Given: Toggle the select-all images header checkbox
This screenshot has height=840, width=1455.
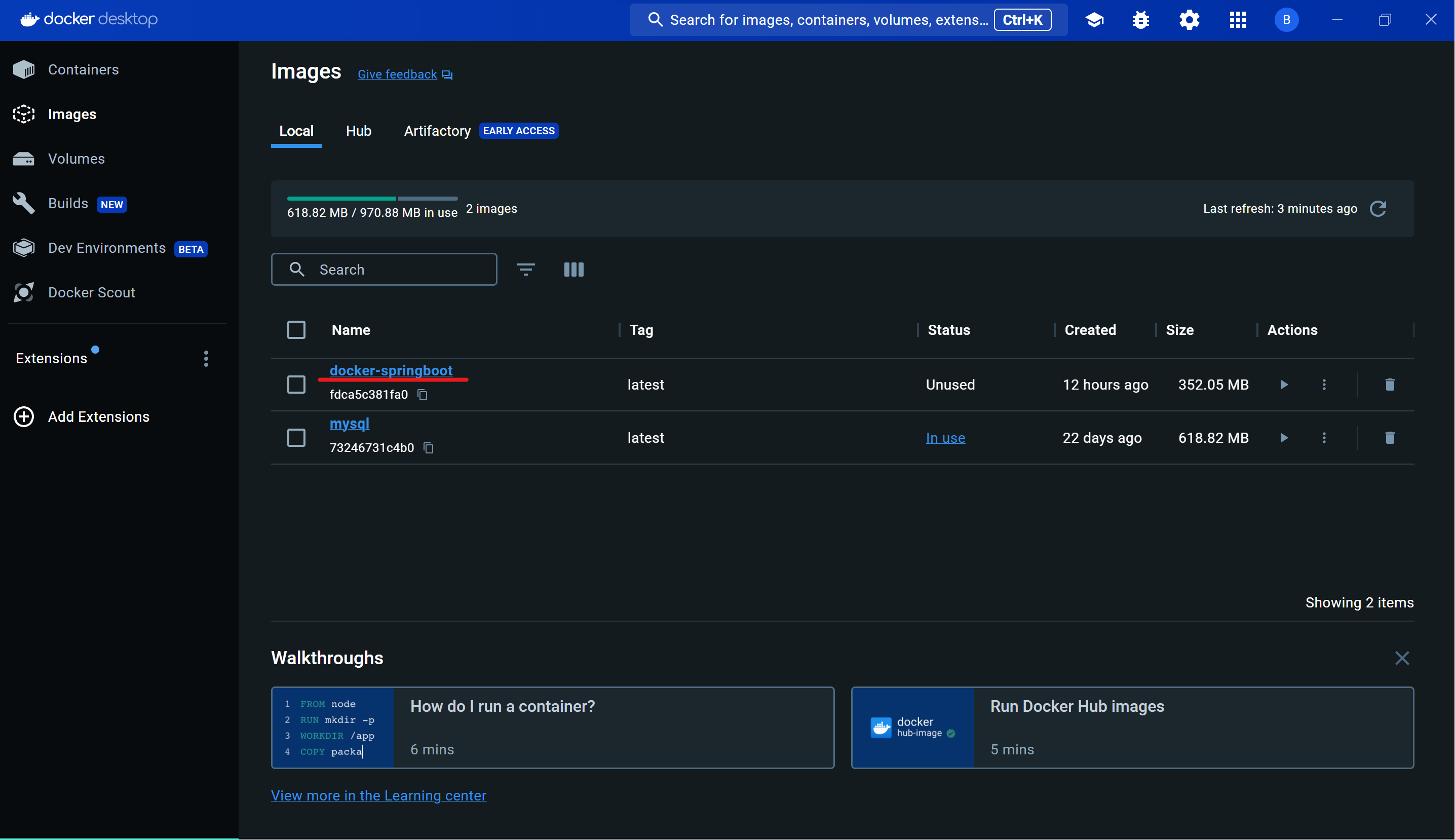Looking at the screenshot, I should pos(296,330).
